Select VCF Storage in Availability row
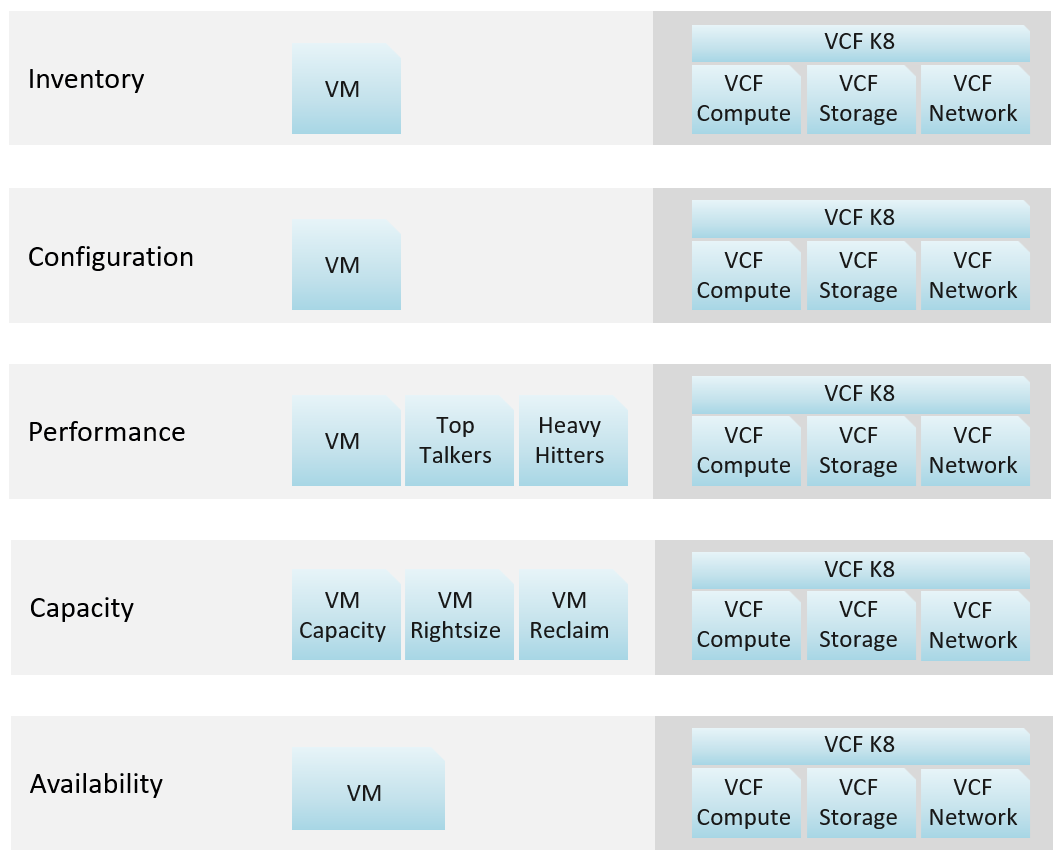1062x857 pixels. tap(861, 803)
